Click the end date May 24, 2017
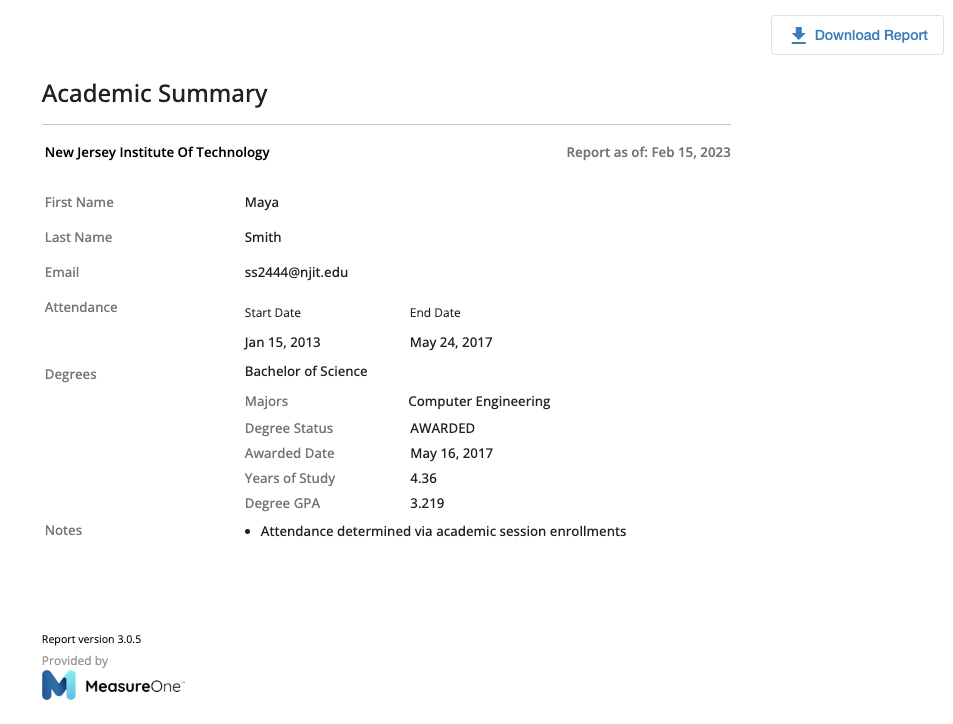This screenshot has width=953, height=724. point(451,342)
